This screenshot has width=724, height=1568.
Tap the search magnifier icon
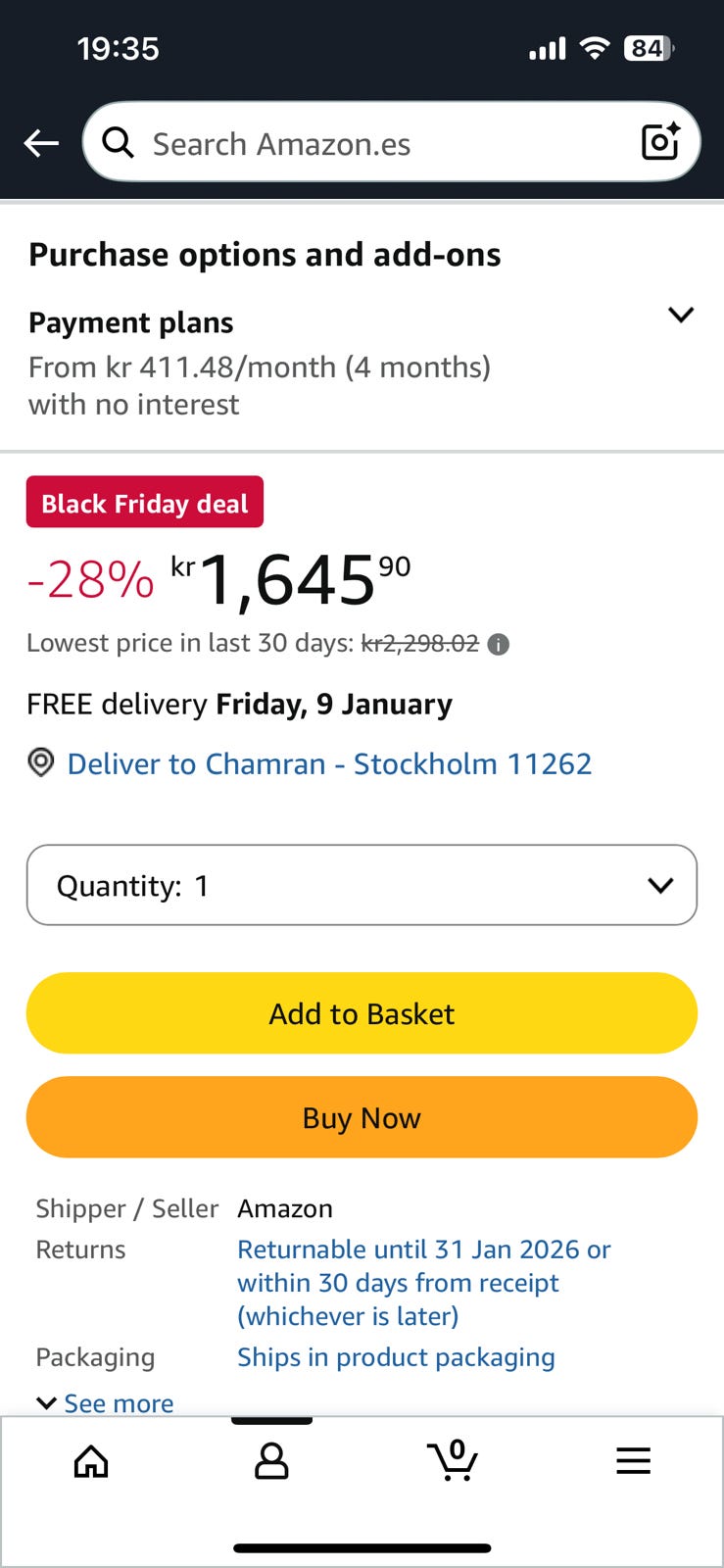click(119, 143)
